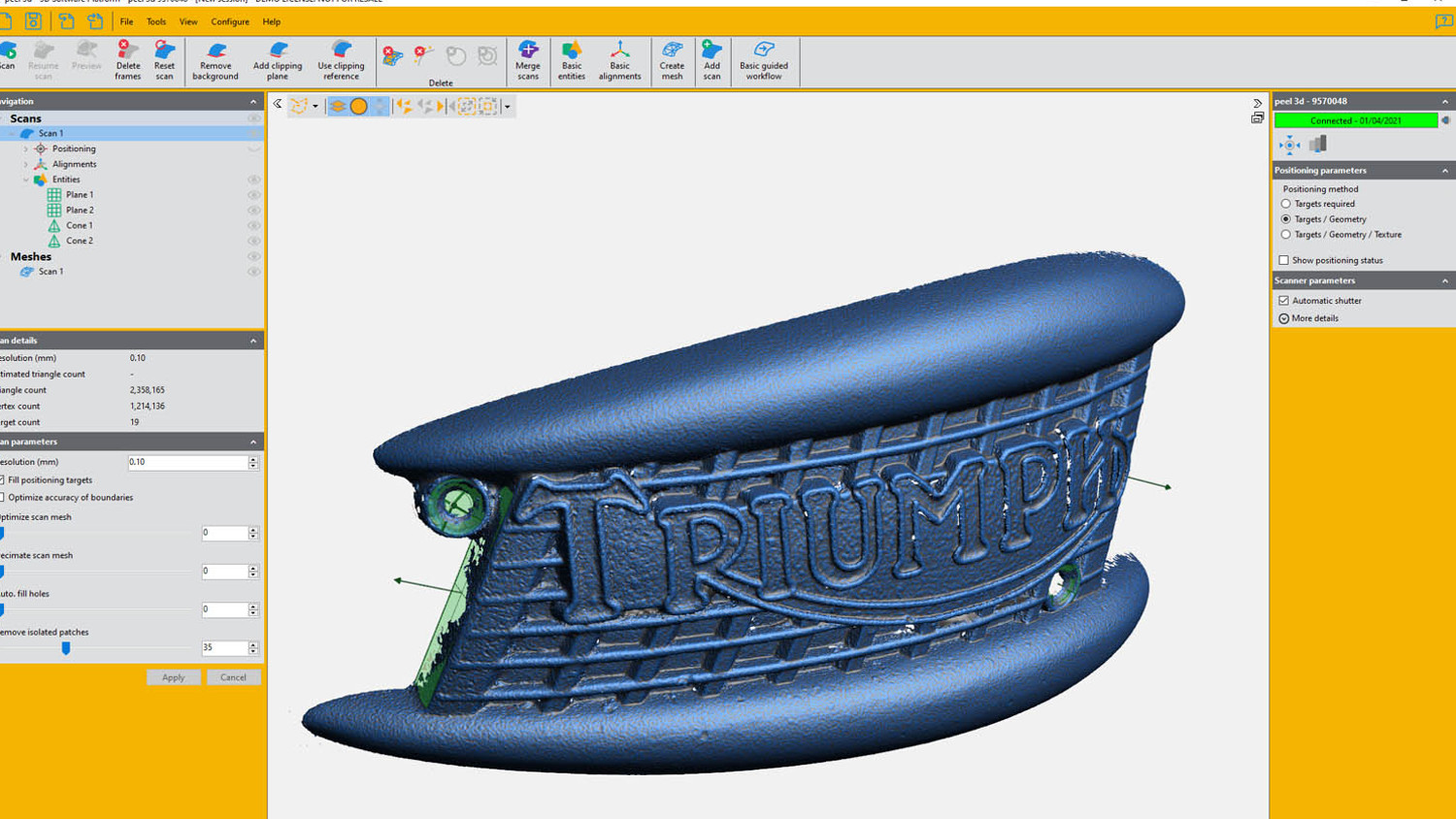The height and width of the screenshot is (819, 1456).
Task: Toggle visibility of Plane 1 entity
Action: [x=253, y=195]
